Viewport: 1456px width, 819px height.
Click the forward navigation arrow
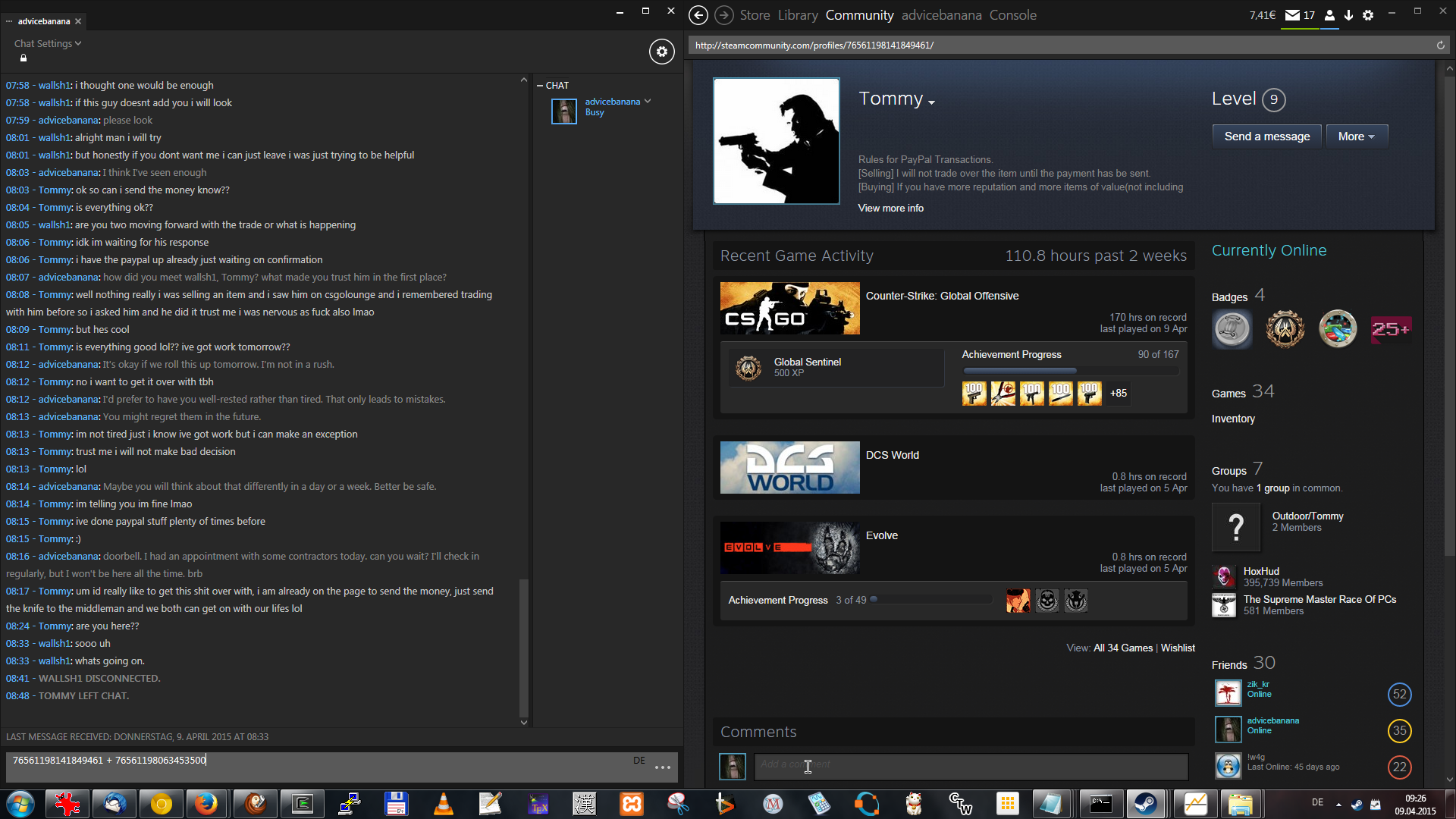tap(724, 15)
